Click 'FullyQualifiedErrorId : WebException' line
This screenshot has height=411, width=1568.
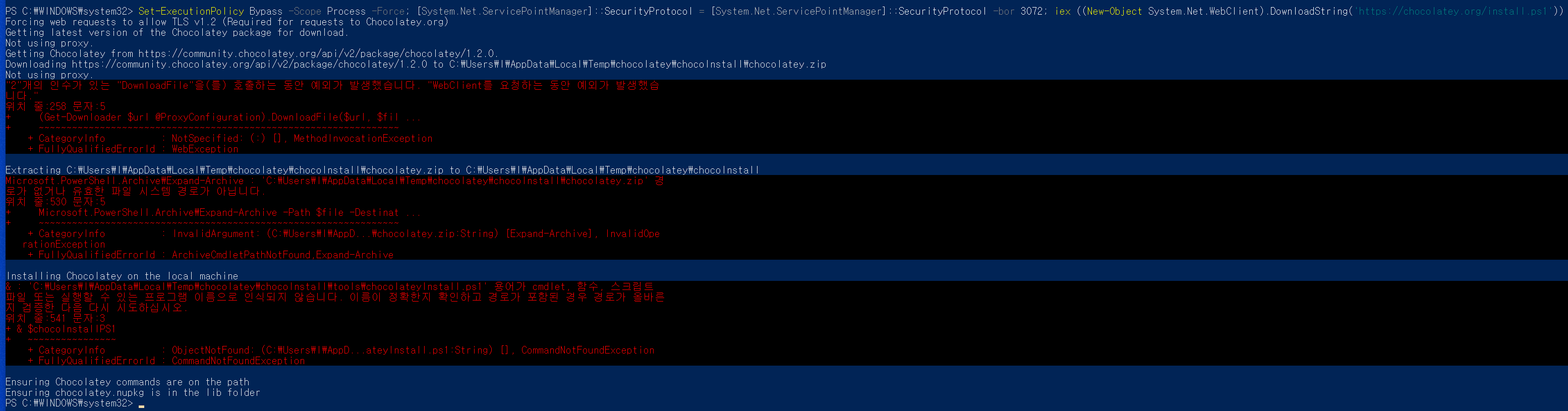[x=133, y=149]
